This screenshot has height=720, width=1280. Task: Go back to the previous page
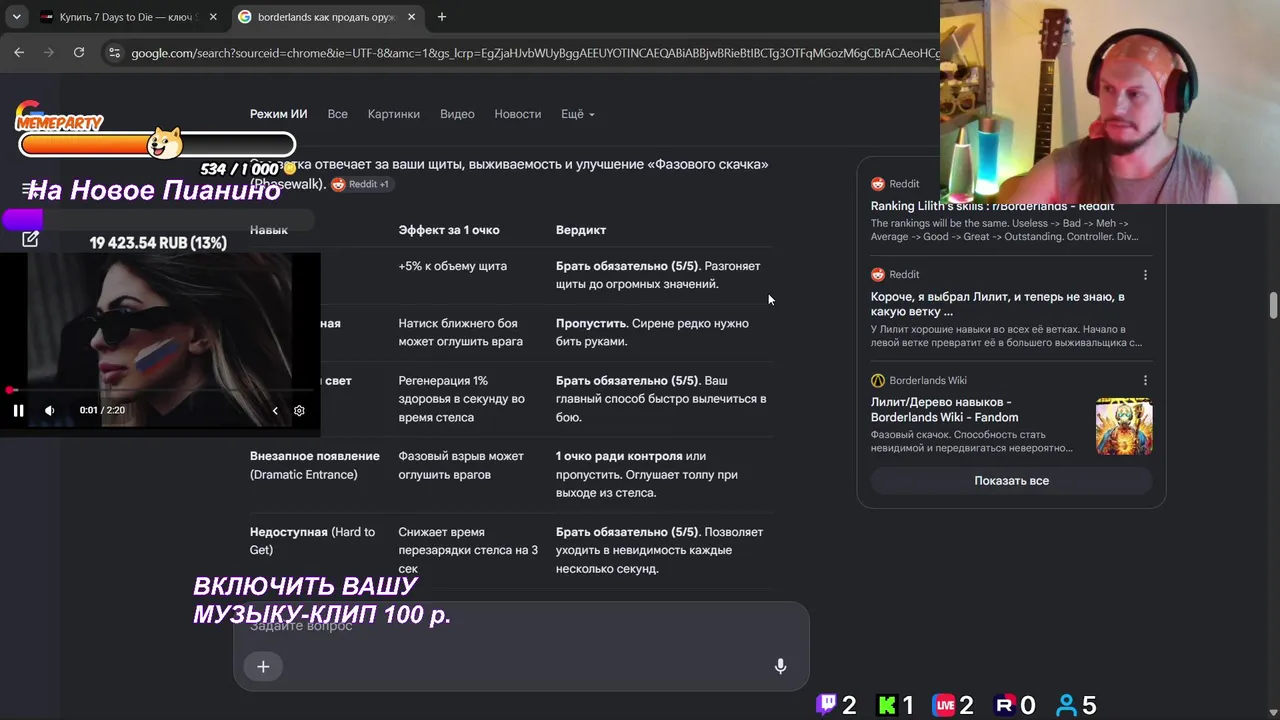tap(19, 53)
